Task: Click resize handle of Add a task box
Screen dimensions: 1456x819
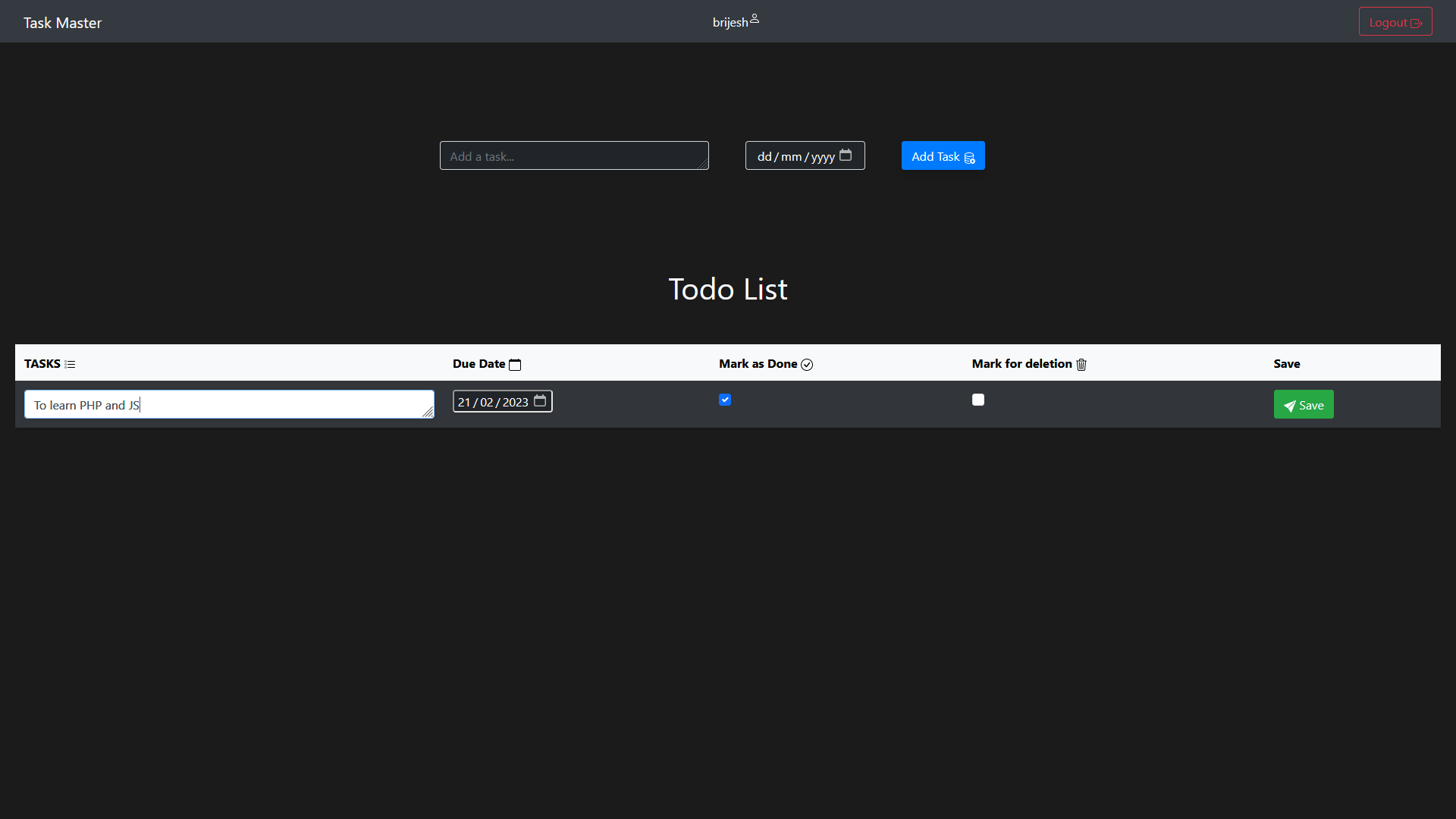Action: coord(703,165)
